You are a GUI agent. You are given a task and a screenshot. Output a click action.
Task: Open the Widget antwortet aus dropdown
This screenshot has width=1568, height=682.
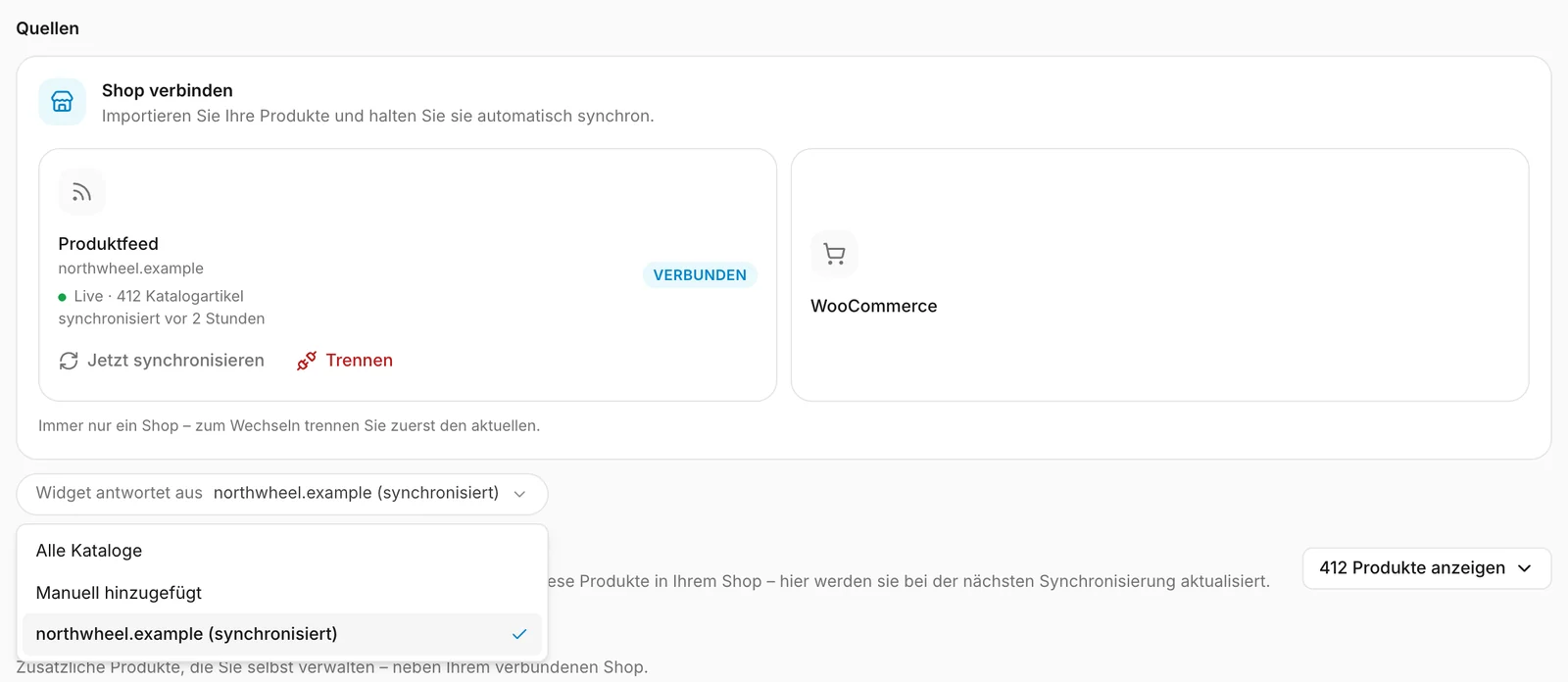(x=282, y=494)
